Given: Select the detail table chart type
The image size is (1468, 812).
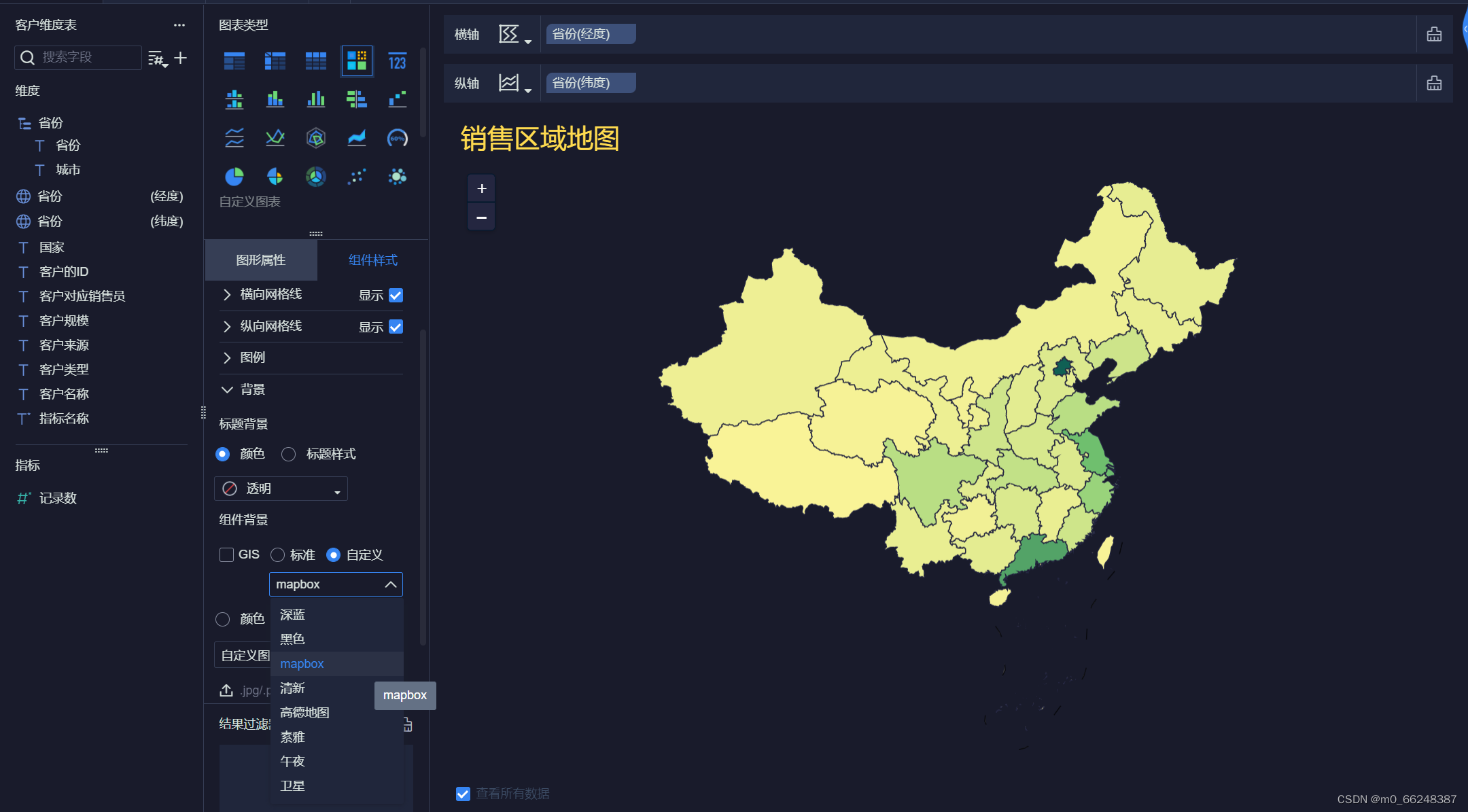Looking at the screenshot, I should [316, 61].
